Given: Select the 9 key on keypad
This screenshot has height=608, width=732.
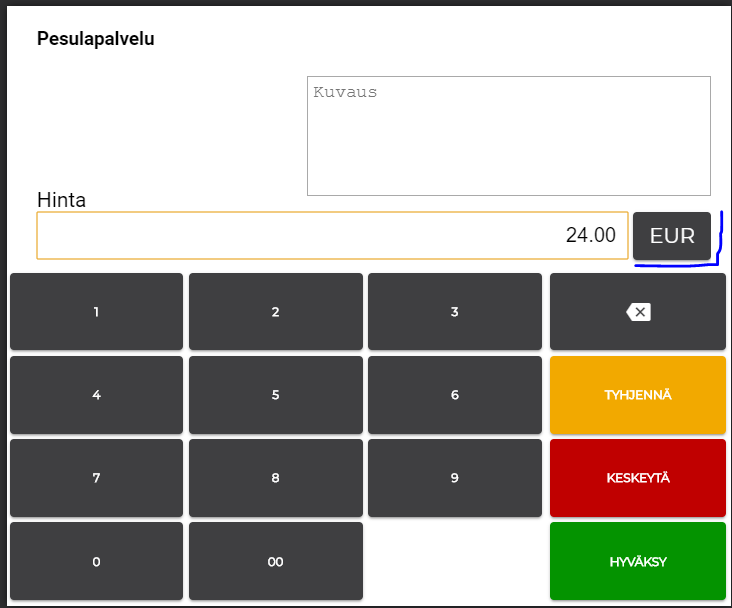Looking at the screenshot, I should [x=454, y=478].
